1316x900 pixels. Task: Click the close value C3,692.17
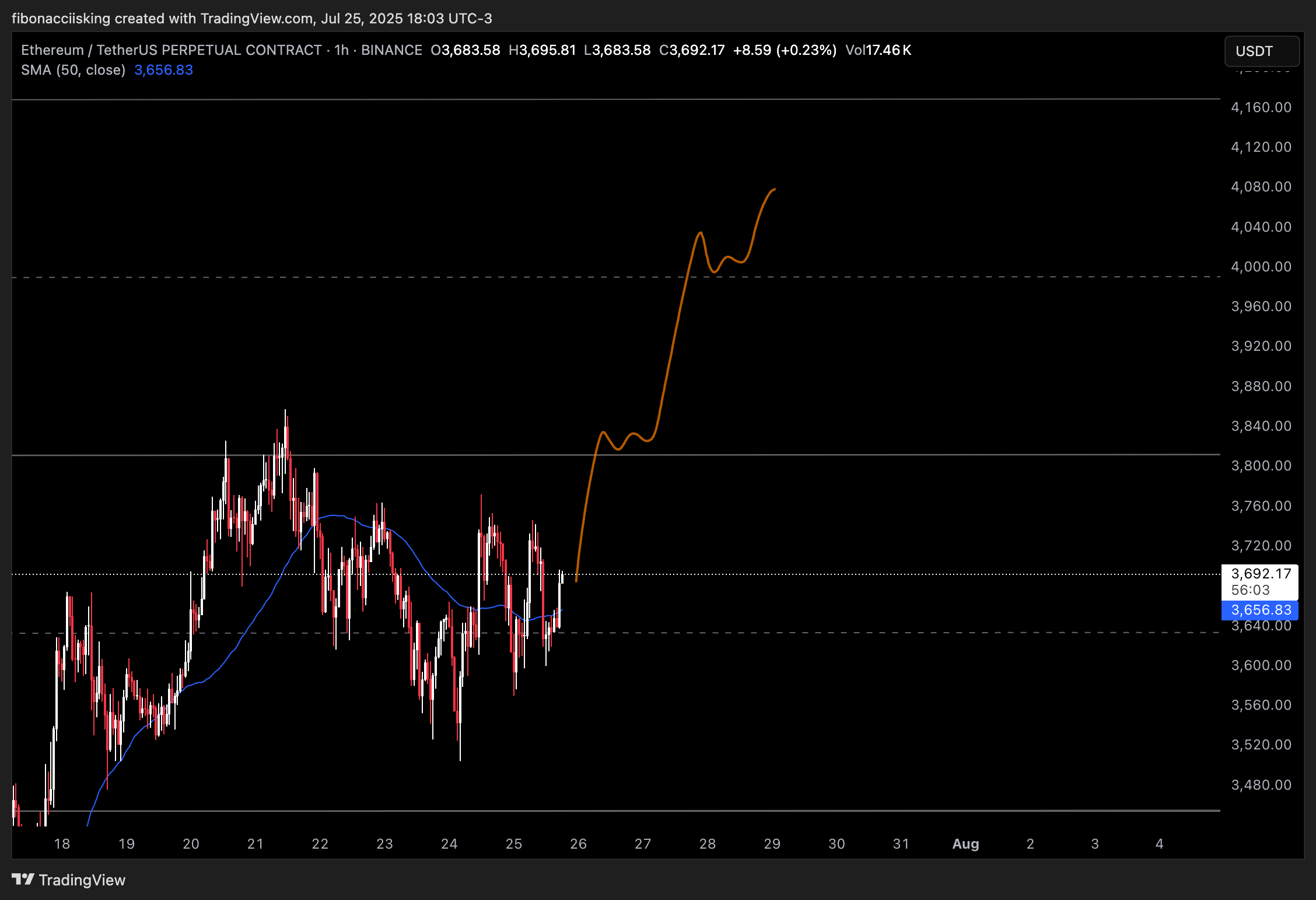click(x=692, y=50)
